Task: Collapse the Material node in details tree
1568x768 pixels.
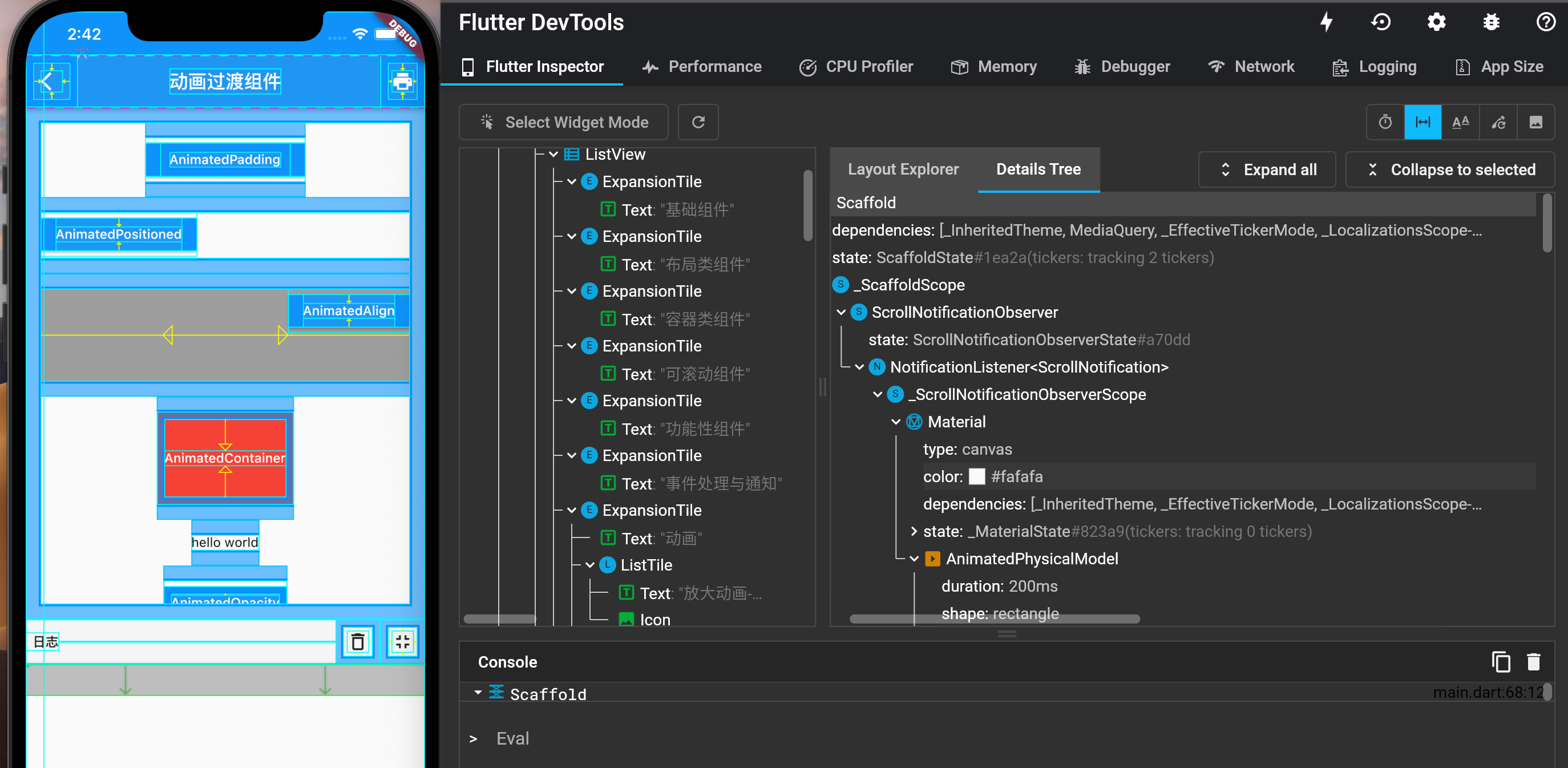Action: coord(895,422)
